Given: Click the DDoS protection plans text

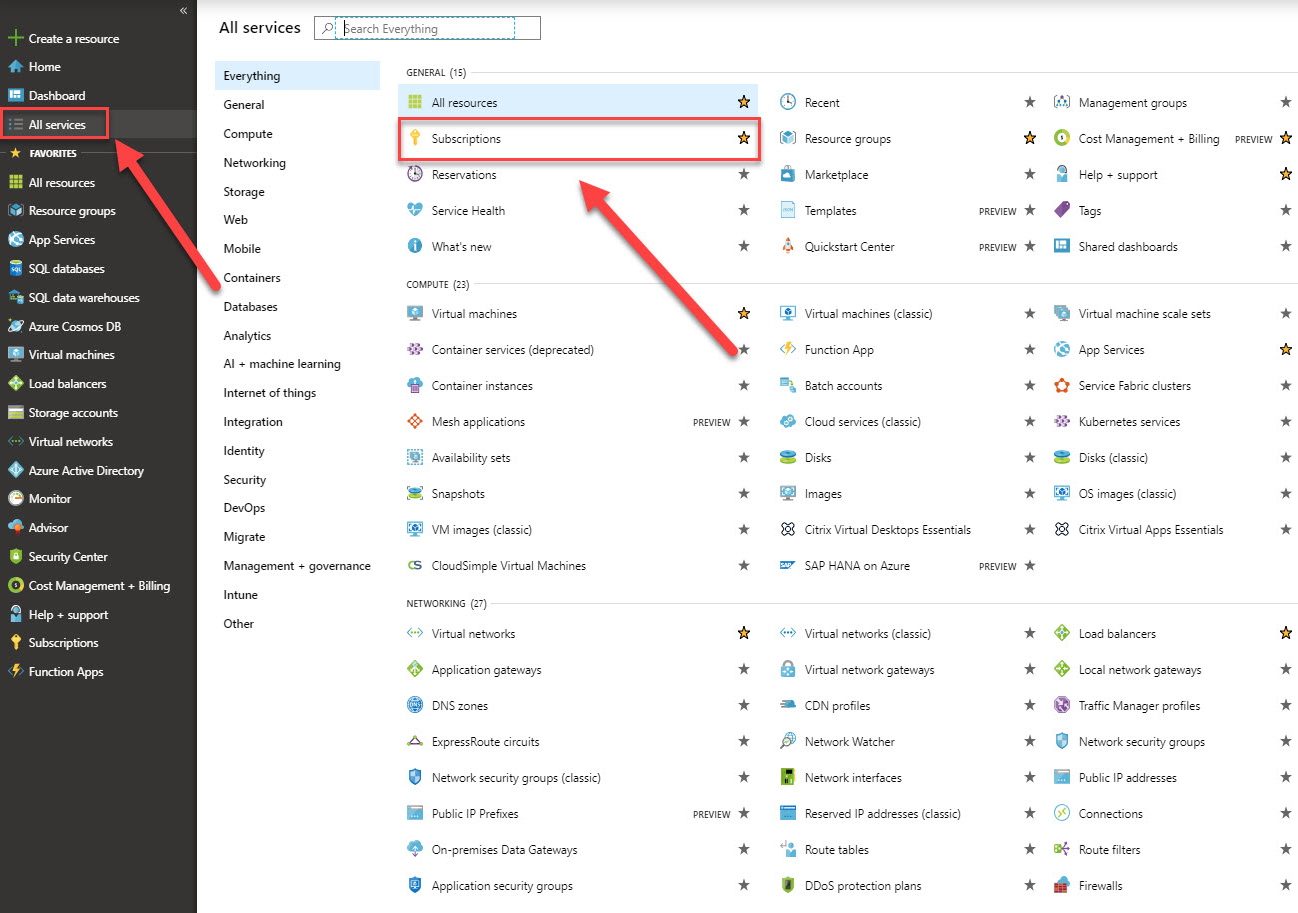Looking at the screenshot, I should point(863,886).
